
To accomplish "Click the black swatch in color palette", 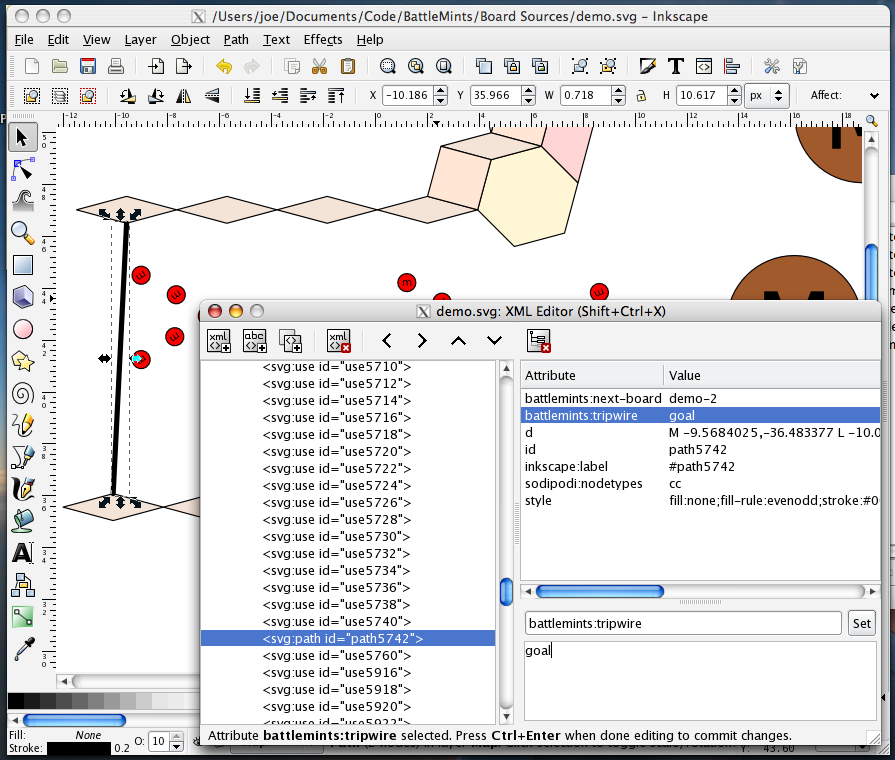I will pos(16,701).
